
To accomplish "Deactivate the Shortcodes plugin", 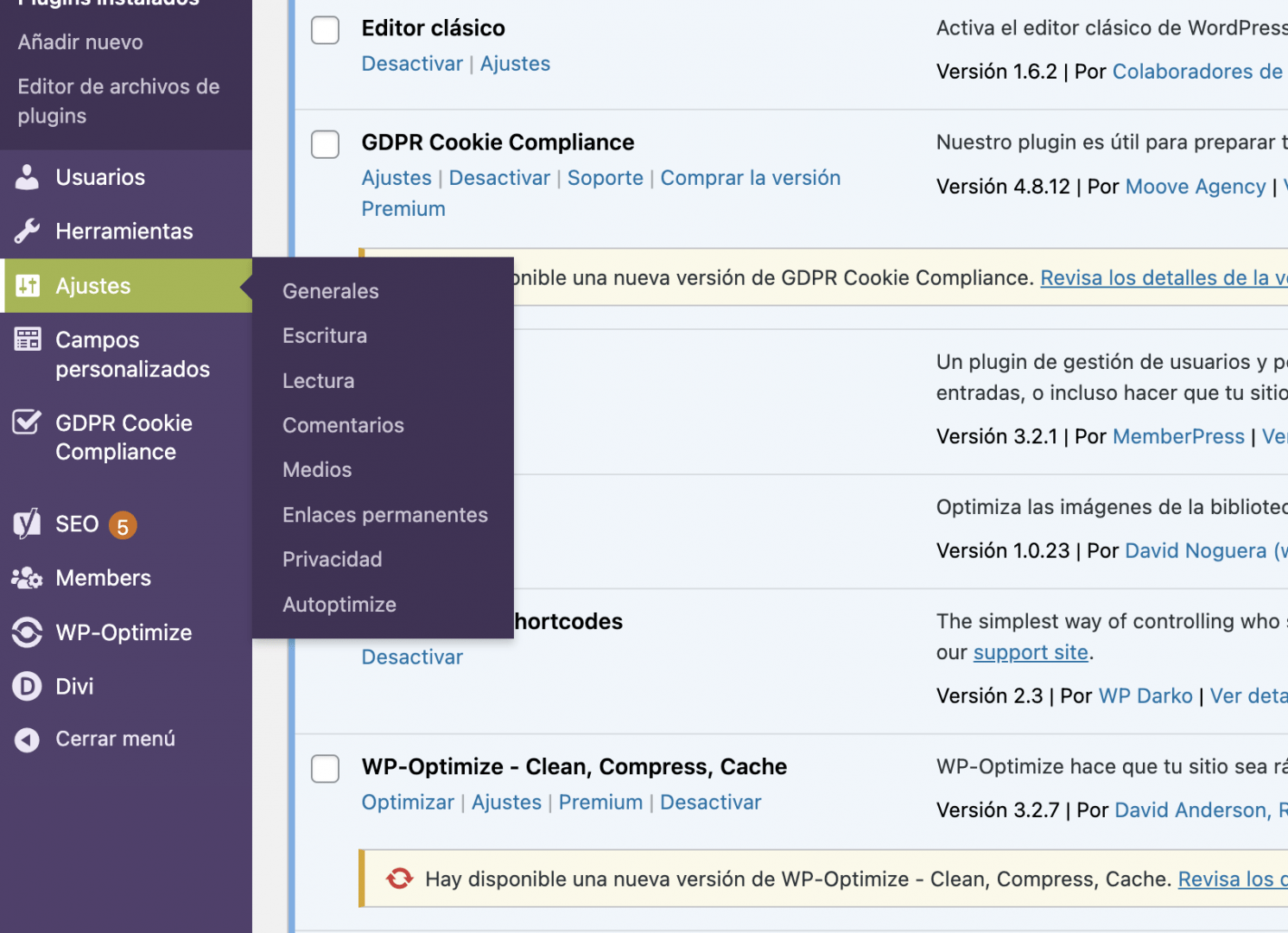I will coord(412,657).
